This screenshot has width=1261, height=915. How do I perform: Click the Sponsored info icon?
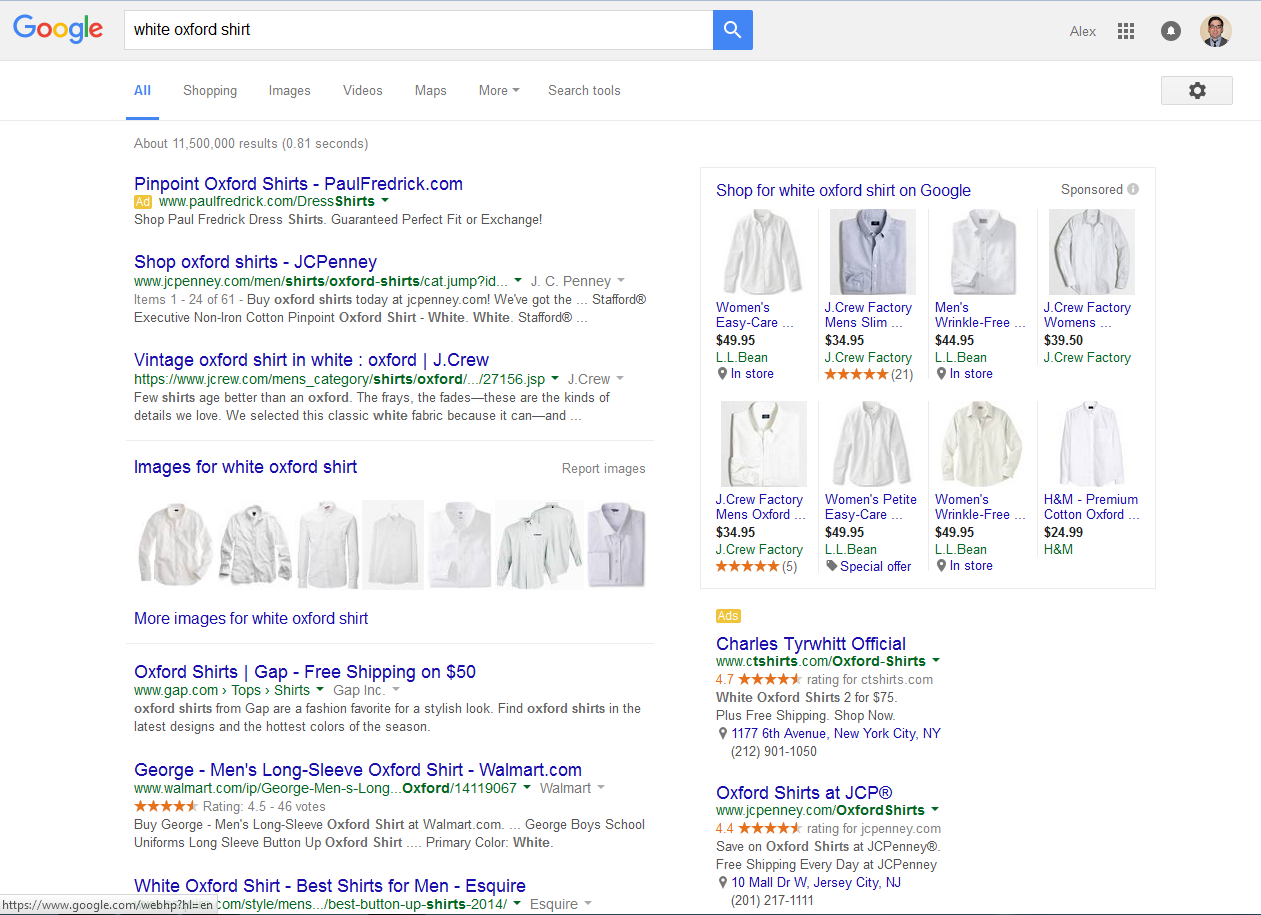tap(1133, 189)
